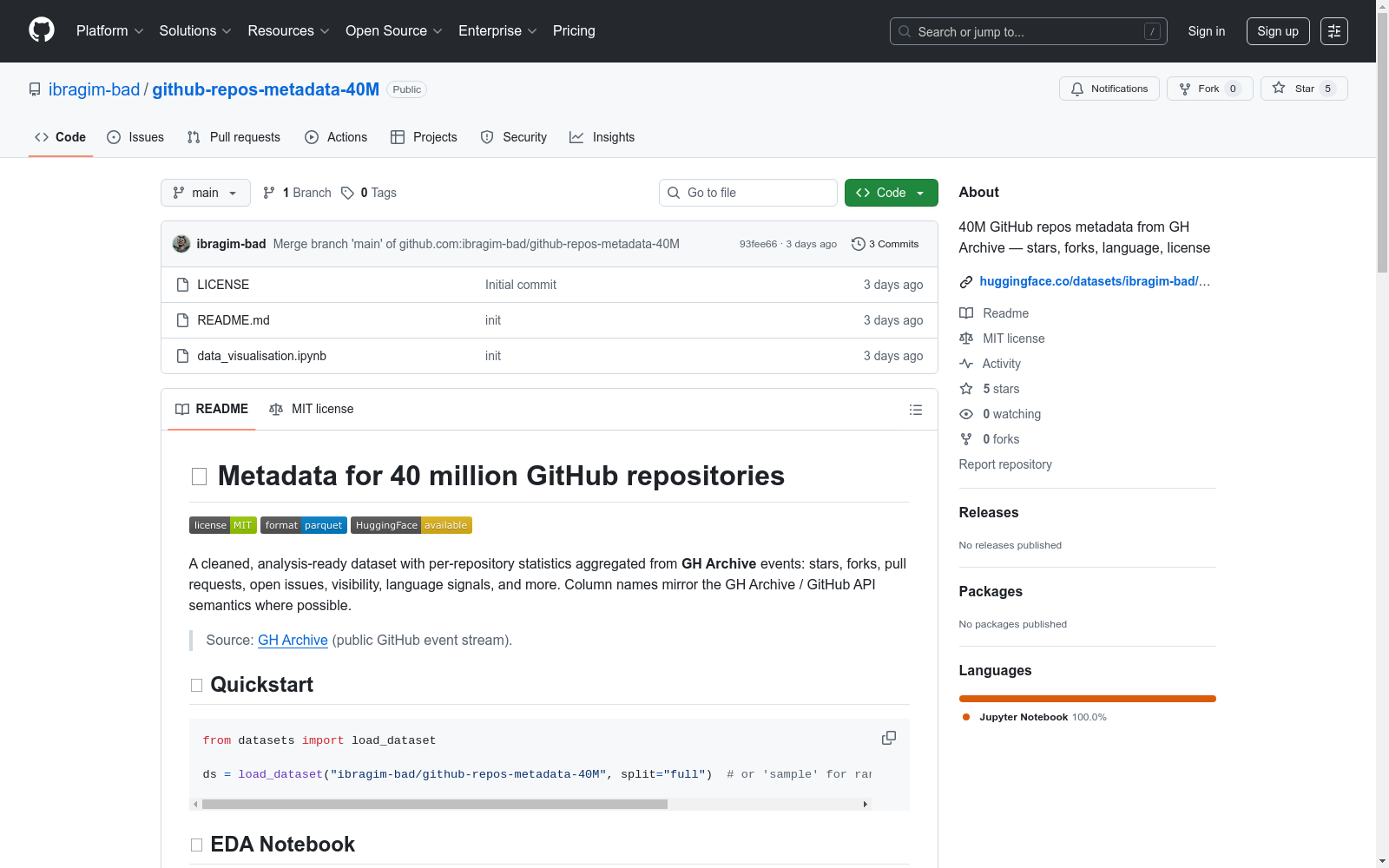Open the github-repos-metadata-40M repo name link
1389x868 pixels.
coord(266,89)
